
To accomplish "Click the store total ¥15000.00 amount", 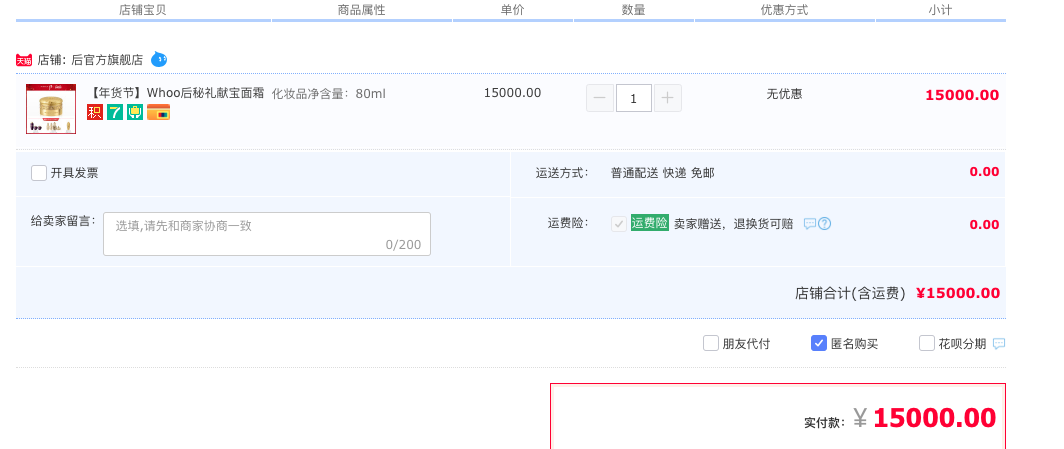I will [957, 293].
